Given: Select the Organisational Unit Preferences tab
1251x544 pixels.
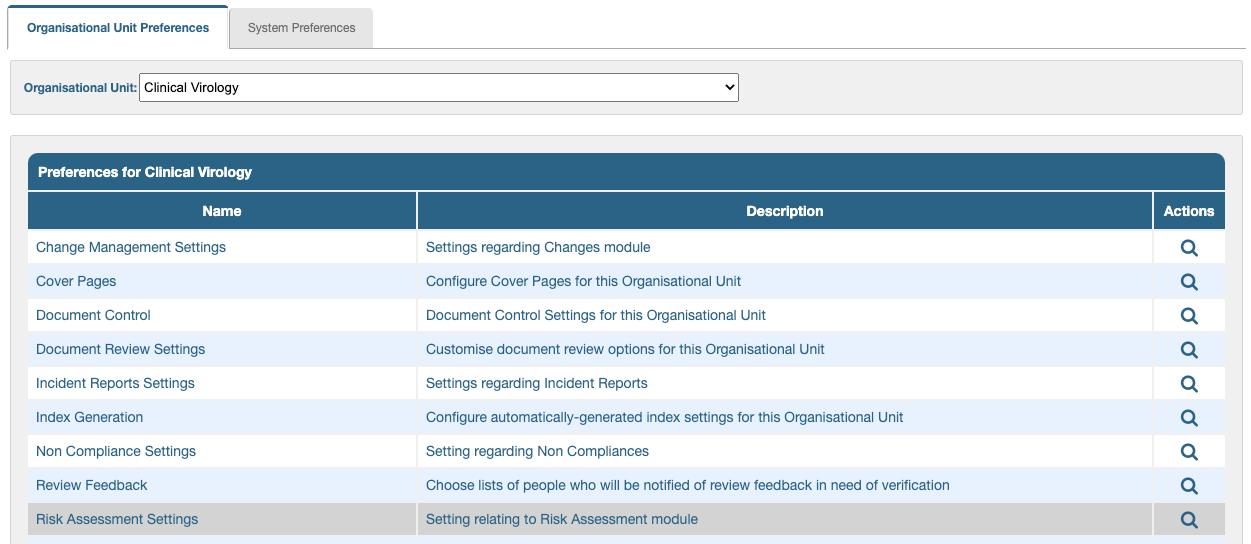Looking at the screenshot, I should pos(118,28).
